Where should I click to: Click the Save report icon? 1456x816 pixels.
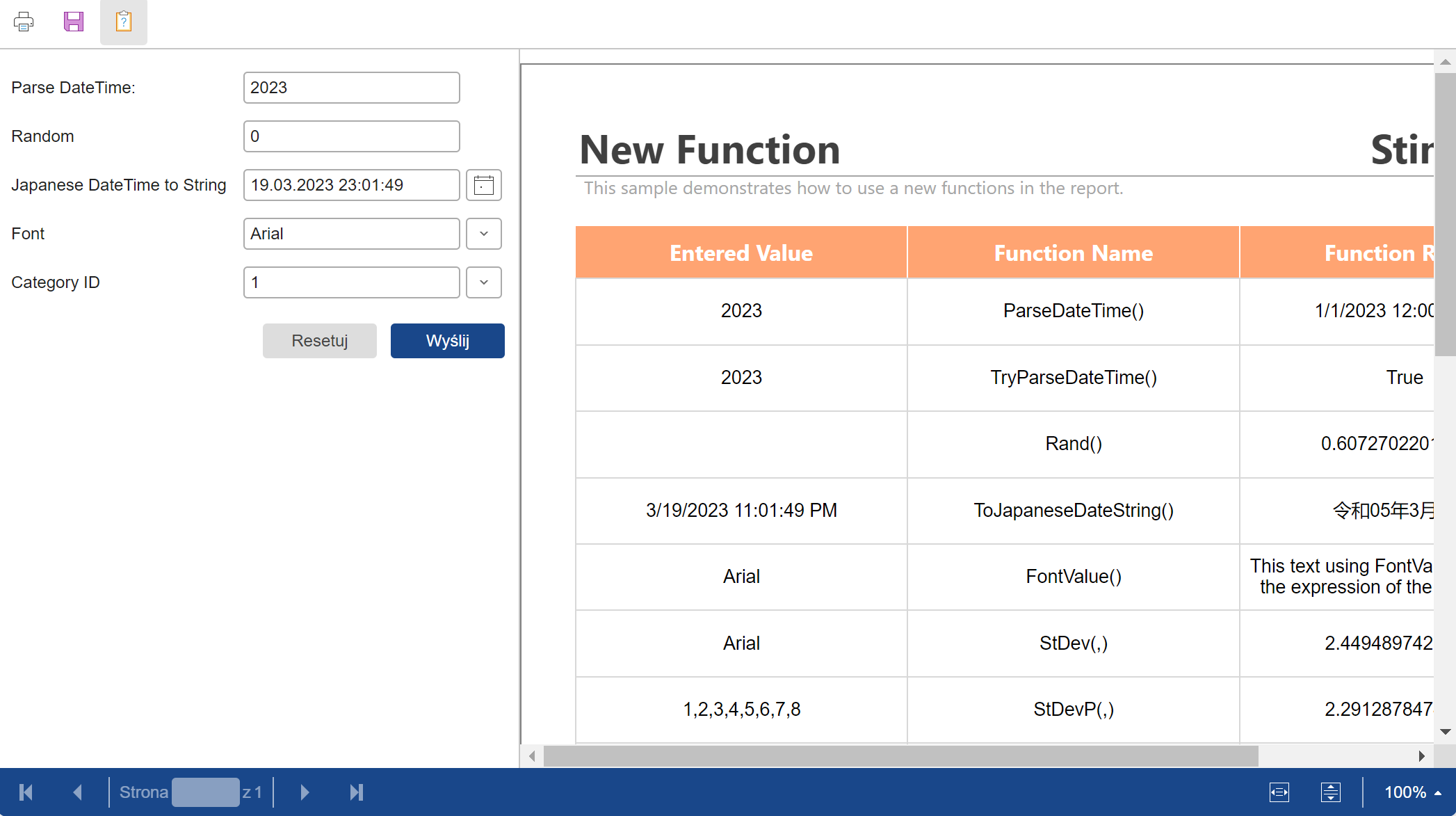[74, 22]
